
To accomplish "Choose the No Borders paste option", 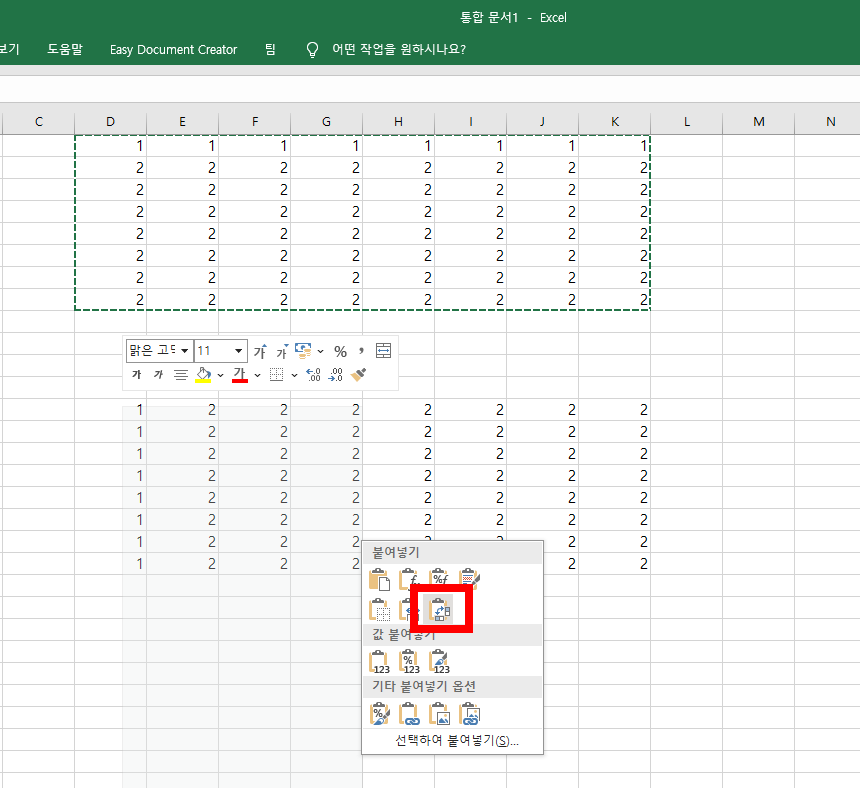I will pos(380,610).
